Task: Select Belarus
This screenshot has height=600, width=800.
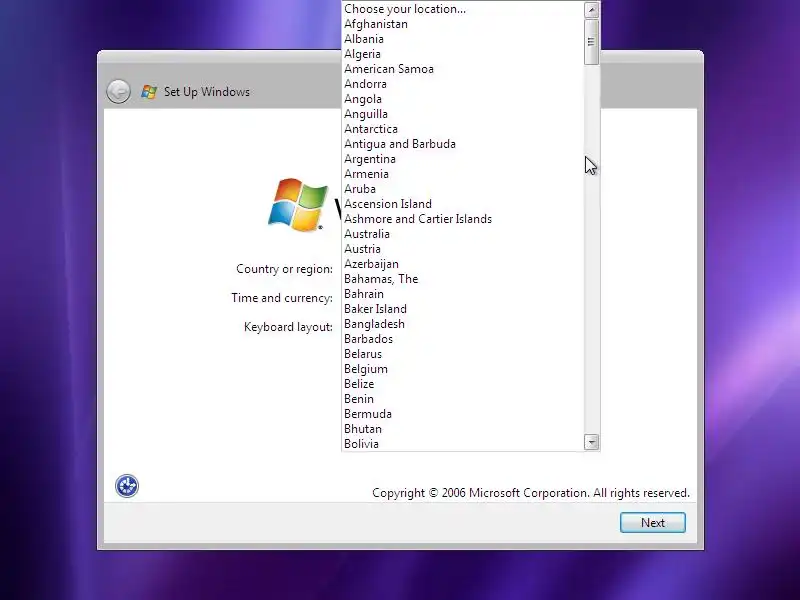Action: [463, 354]
